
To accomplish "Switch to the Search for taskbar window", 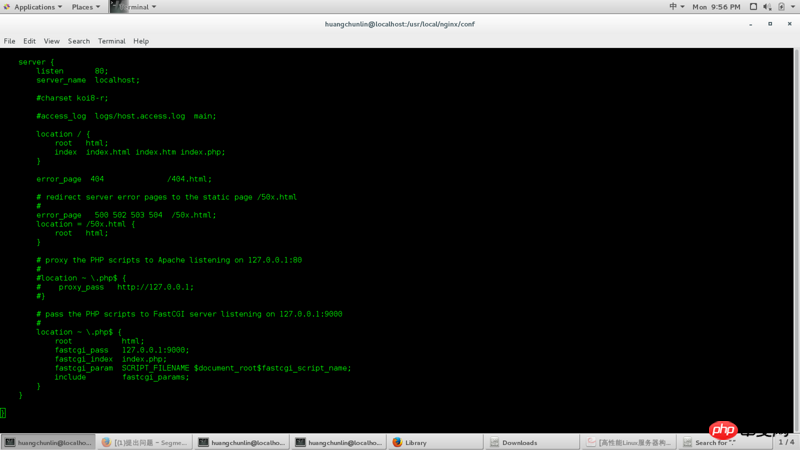I will (726, 442).
